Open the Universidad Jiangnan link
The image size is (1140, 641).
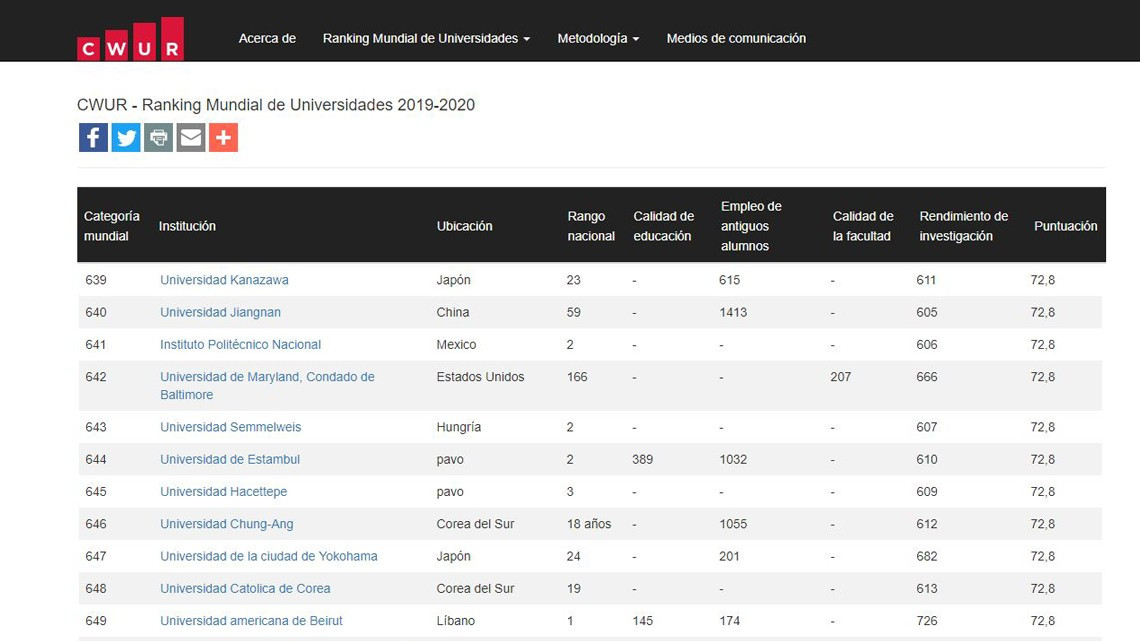pyautogui.click(x=220, y=312)
